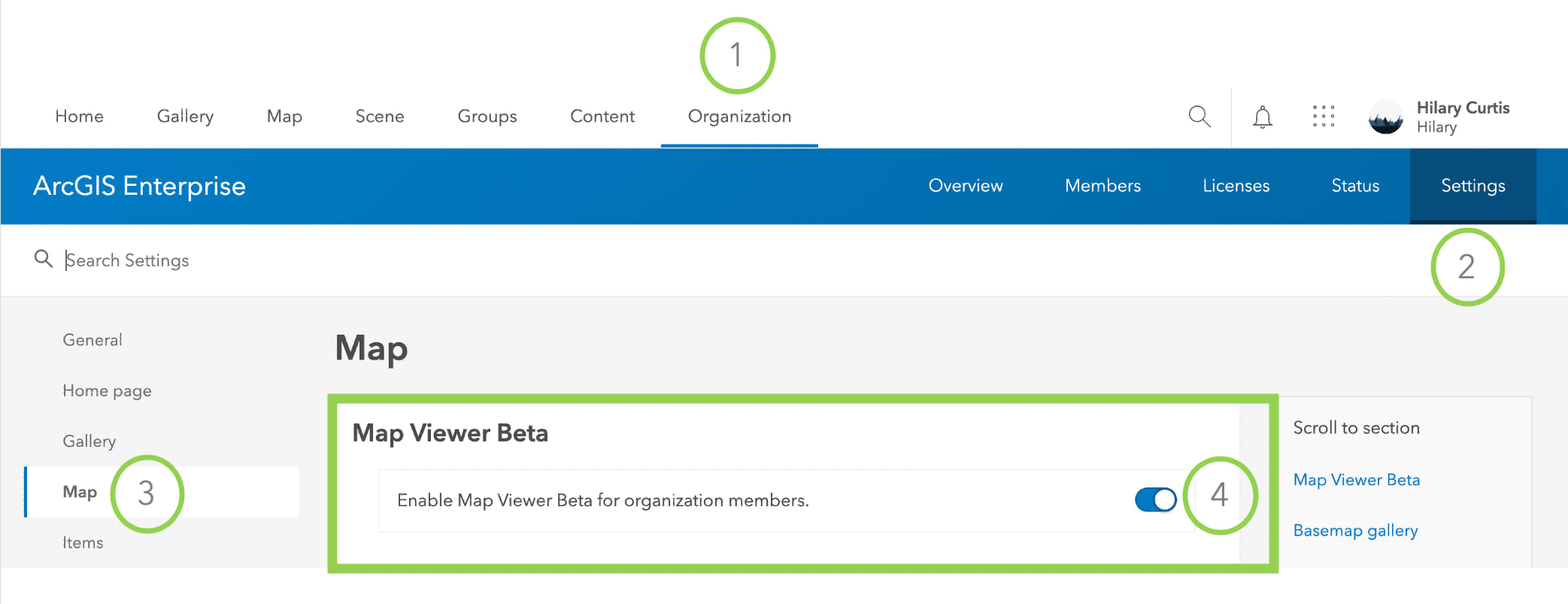
Task: Jump to Map Viewer Beta section link
Action: pos(1356,480)
